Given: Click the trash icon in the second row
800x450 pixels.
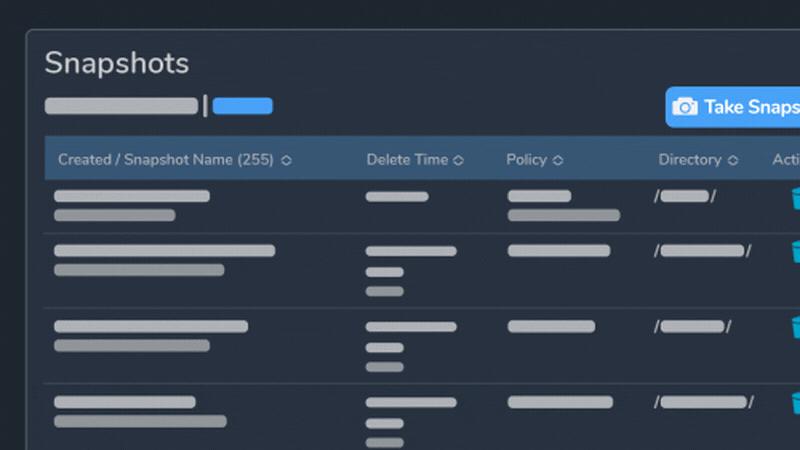Looking at the screenshot, I should [795, 251].
